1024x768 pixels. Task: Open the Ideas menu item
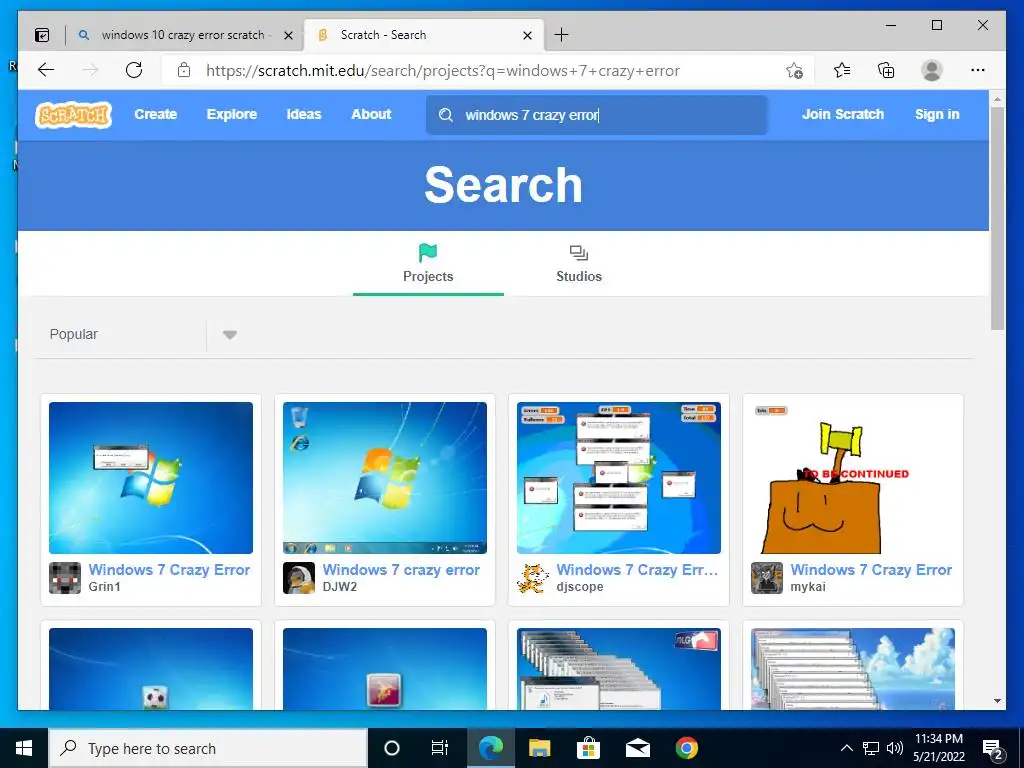click(x=304, y=114)
